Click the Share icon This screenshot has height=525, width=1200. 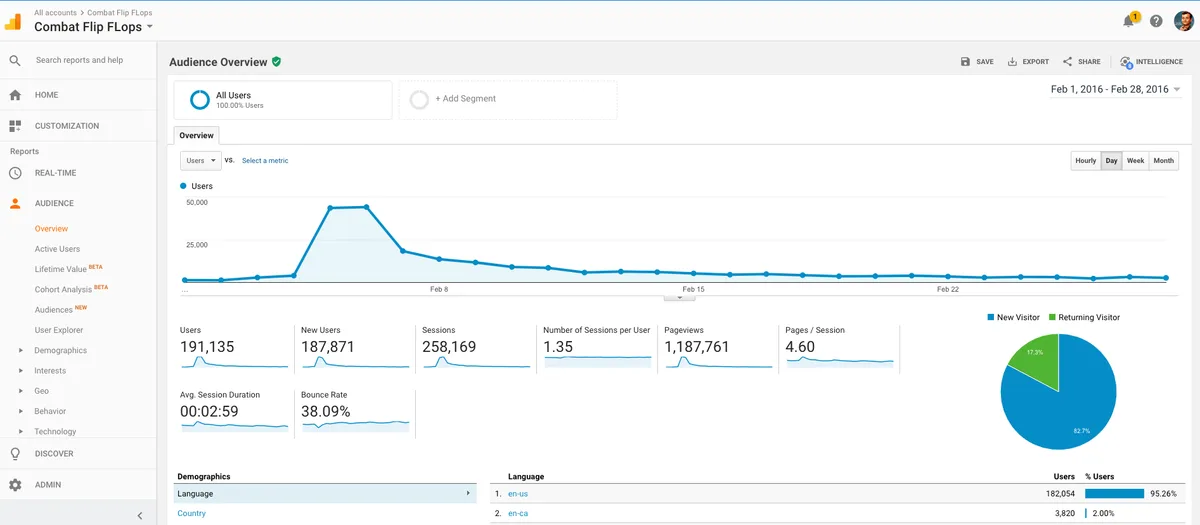(x=1067, y=62)
